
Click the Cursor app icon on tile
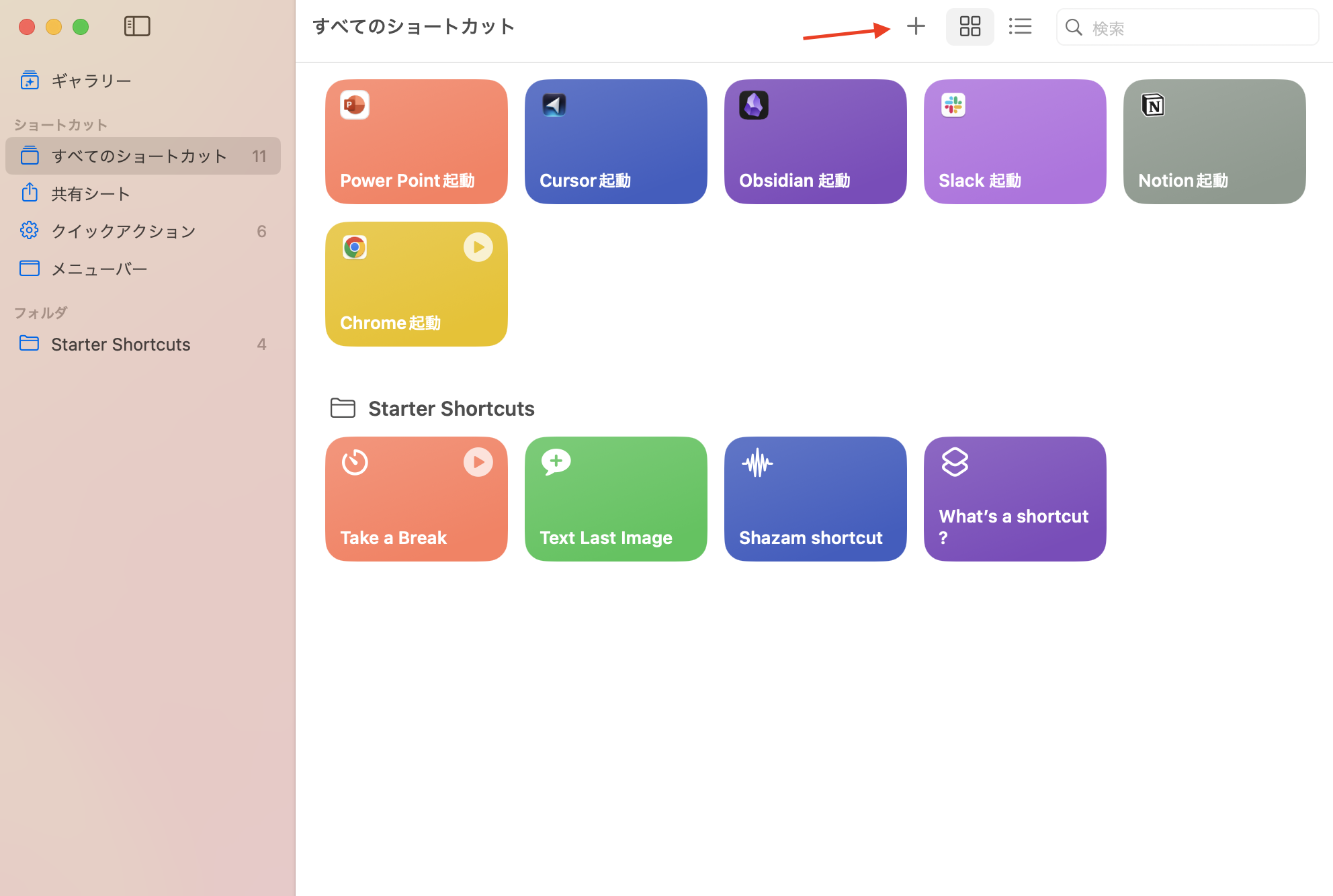[554, 105]
